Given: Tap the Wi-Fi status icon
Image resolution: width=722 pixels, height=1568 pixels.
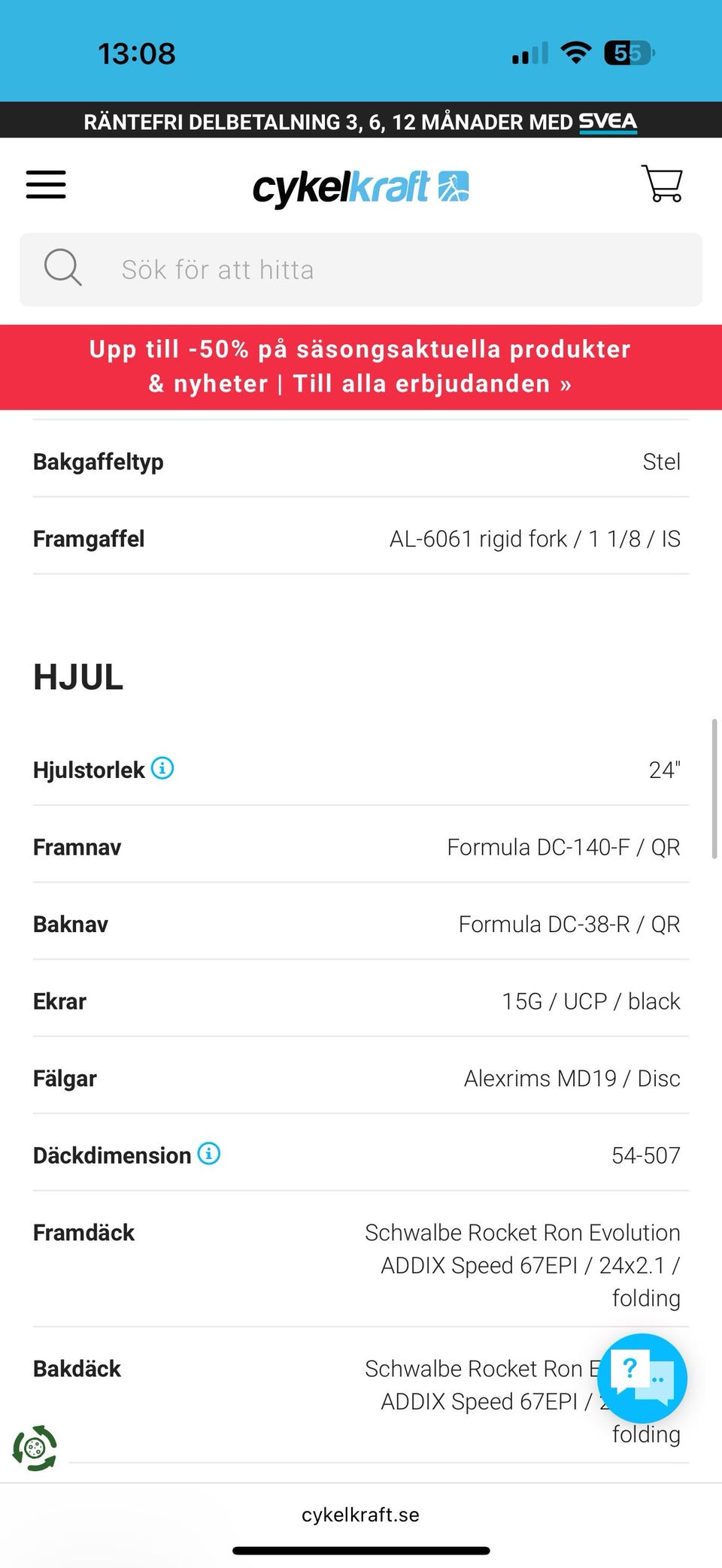Looking at the screenshot, I should tap(576, 53).
